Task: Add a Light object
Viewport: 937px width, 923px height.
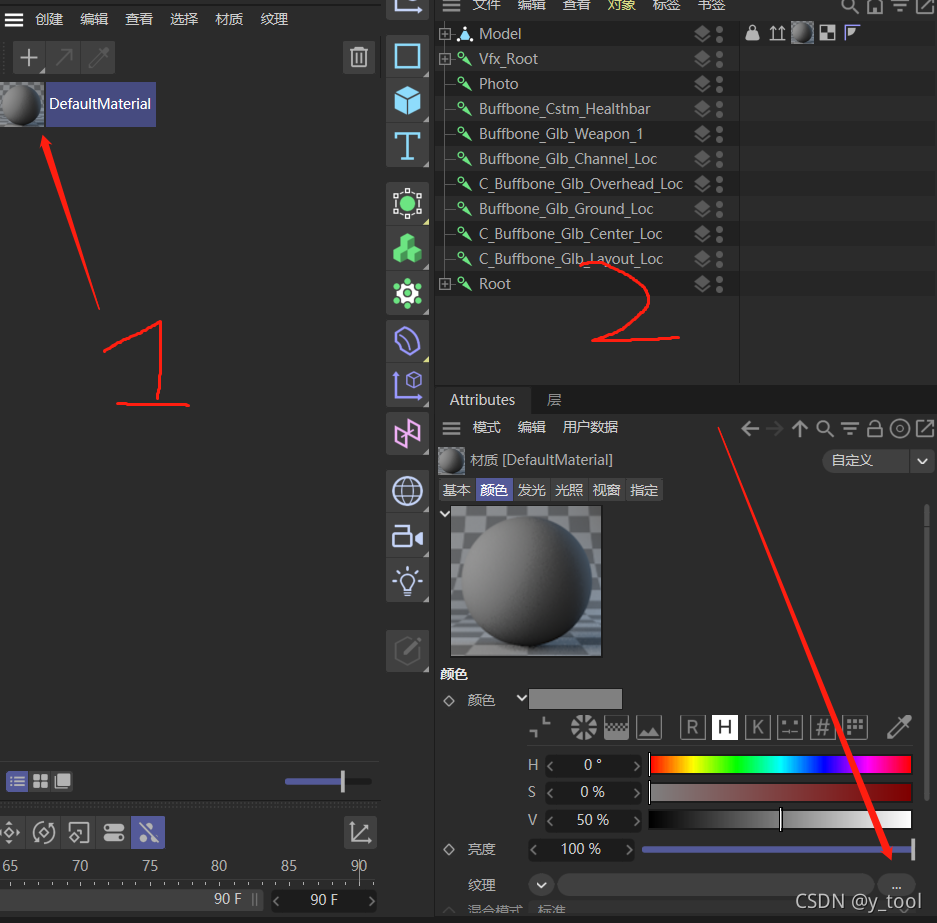Action: tap(408, 581)
